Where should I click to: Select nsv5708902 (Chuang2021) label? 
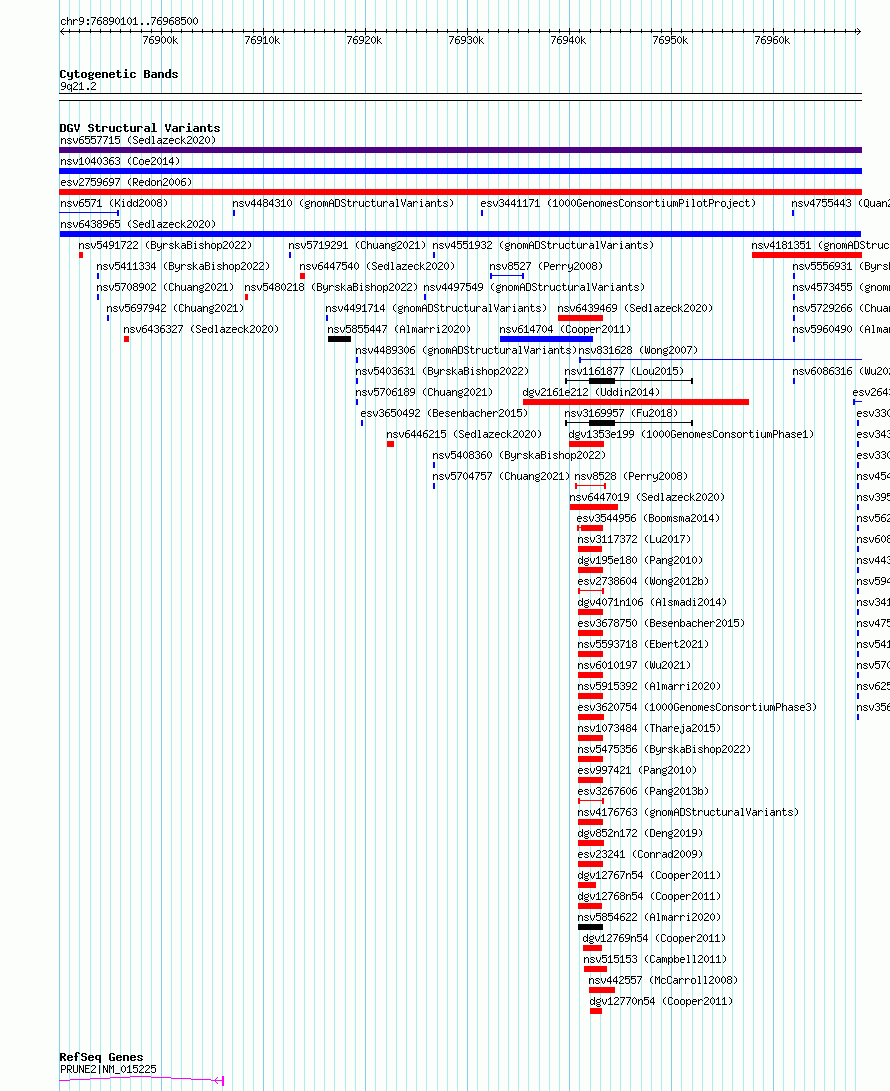point(165,287)
